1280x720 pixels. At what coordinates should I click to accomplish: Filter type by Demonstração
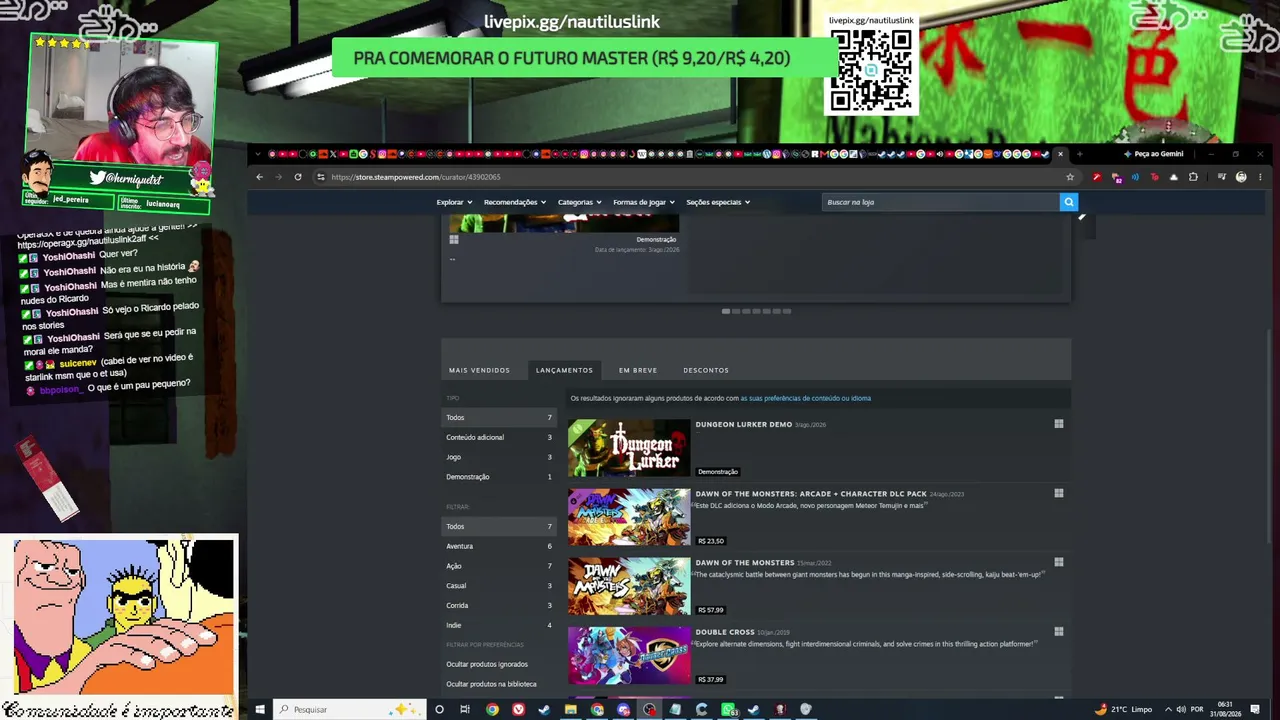(x=498, y=477)
